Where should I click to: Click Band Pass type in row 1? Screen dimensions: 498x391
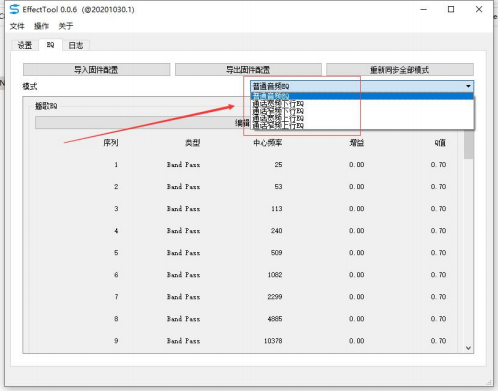(184, 165)
